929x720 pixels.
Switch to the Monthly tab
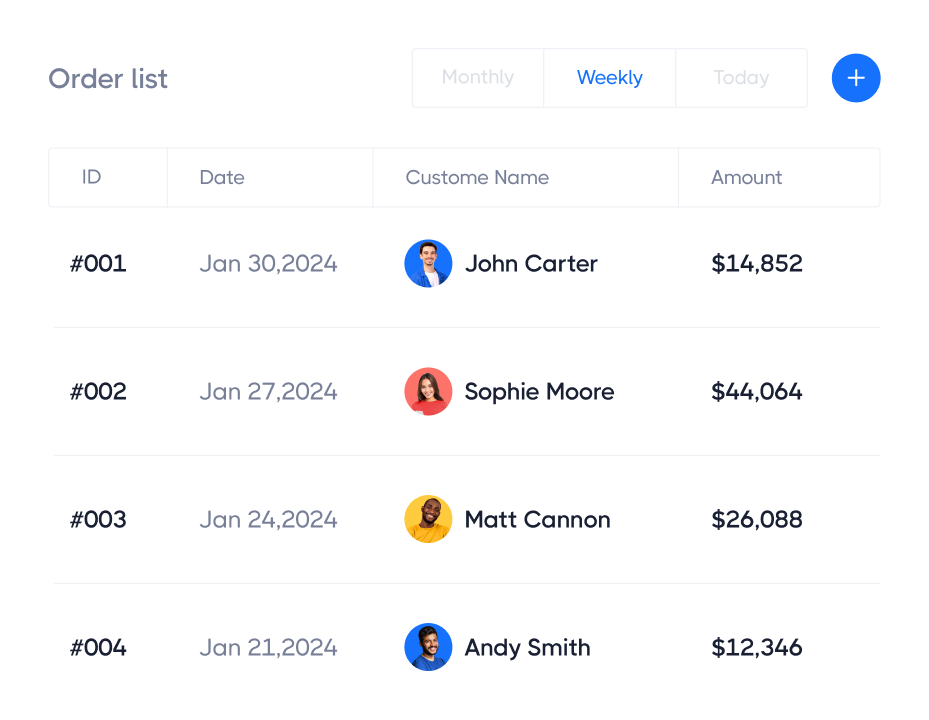tap(477, 77)
